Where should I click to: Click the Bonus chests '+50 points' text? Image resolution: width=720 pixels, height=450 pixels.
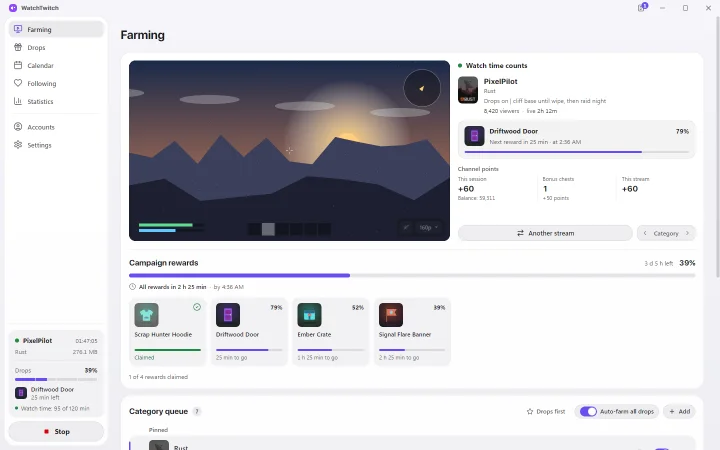pyautogui.click(x=556, y=198)
